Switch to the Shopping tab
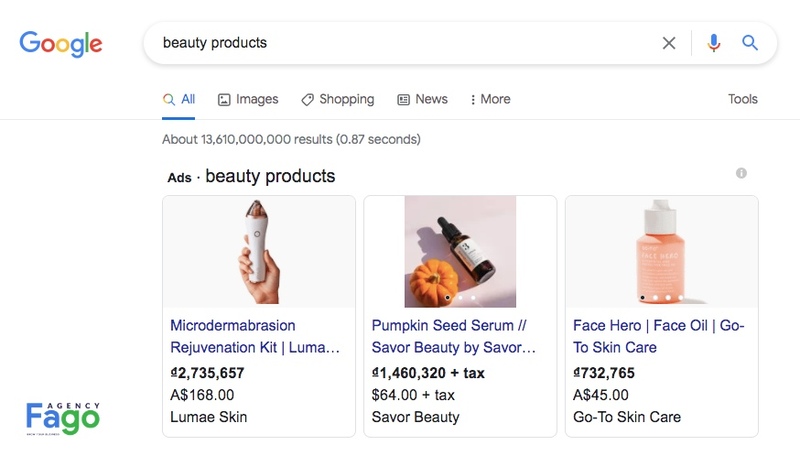The image size is (800, 456). (x=337, y=99)
